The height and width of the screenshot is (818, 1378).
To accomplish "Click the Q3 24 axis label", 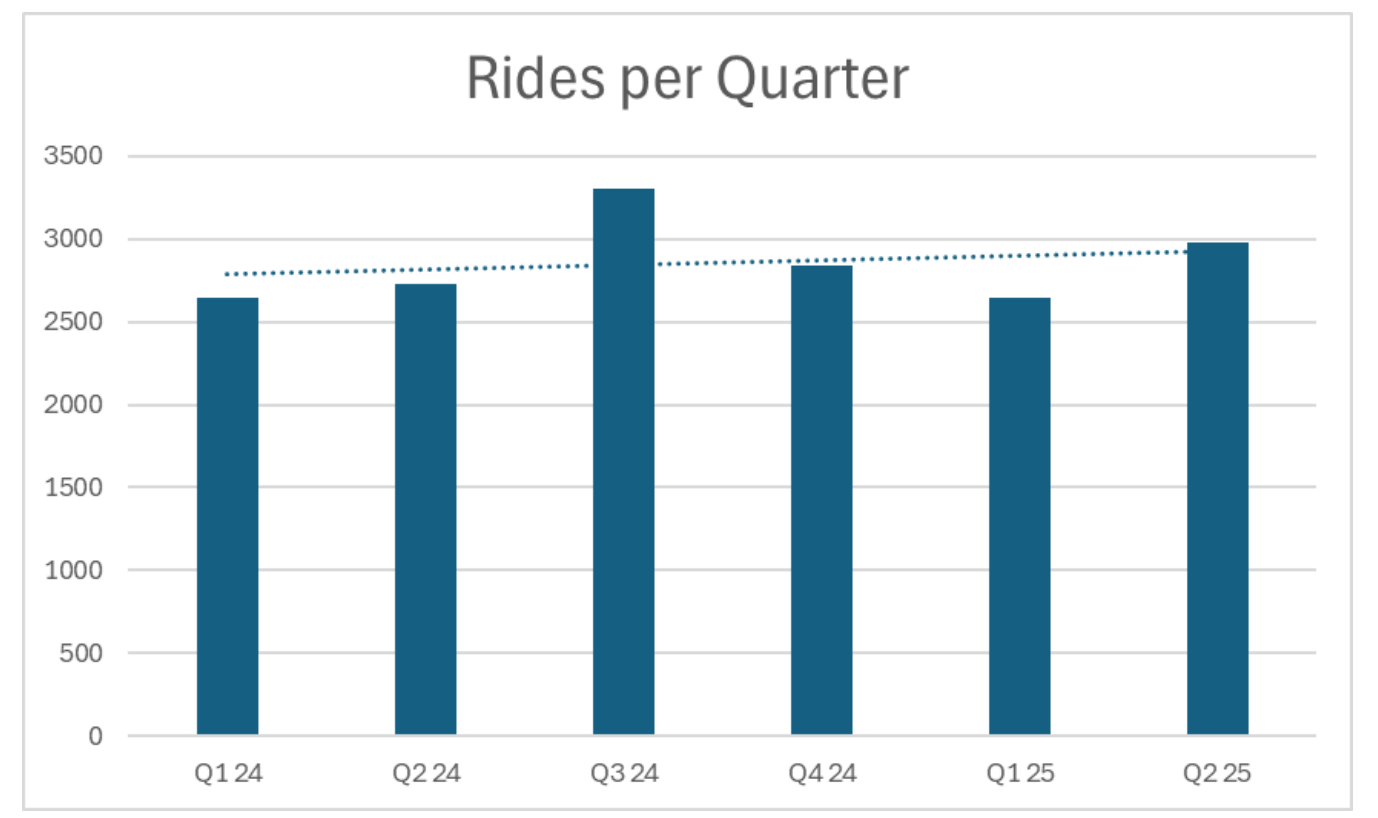I will (x=623, y=774).
